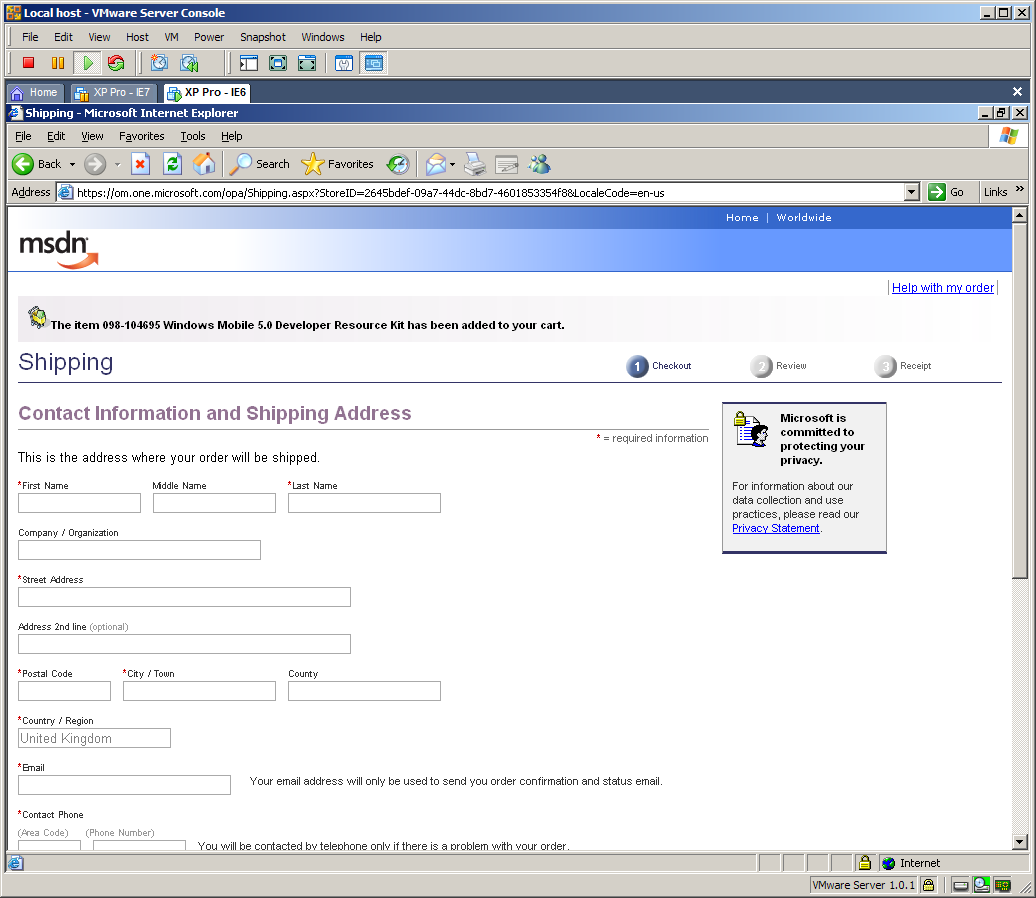Power off the VM with the red stop icon

(28, 63)
